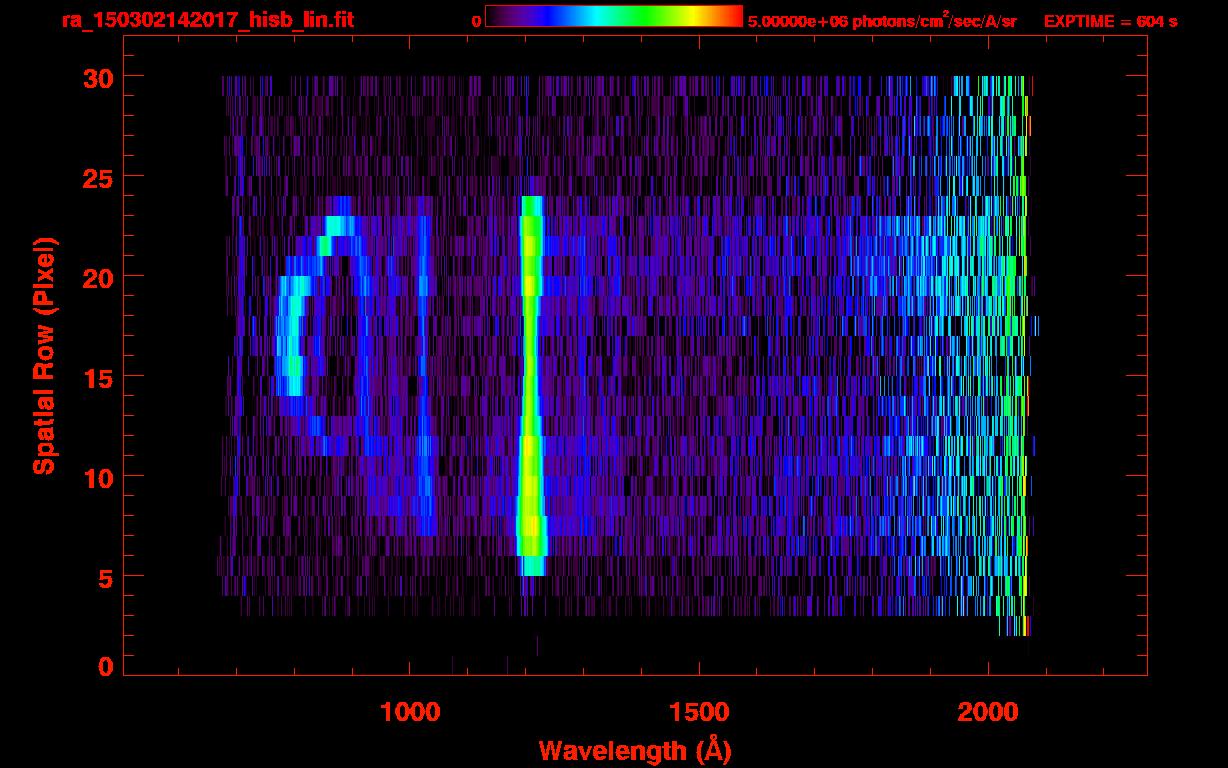Click the 2000 wavelength tick label
The image size is (1228, 768).
[988, 712]
